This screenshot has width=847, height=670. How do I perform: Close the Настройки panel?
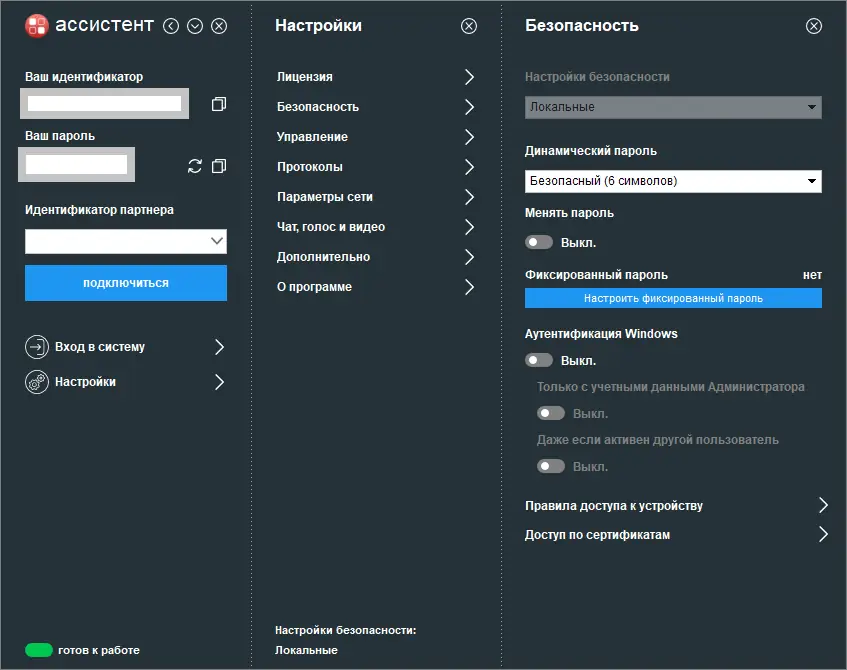[469, 27]
